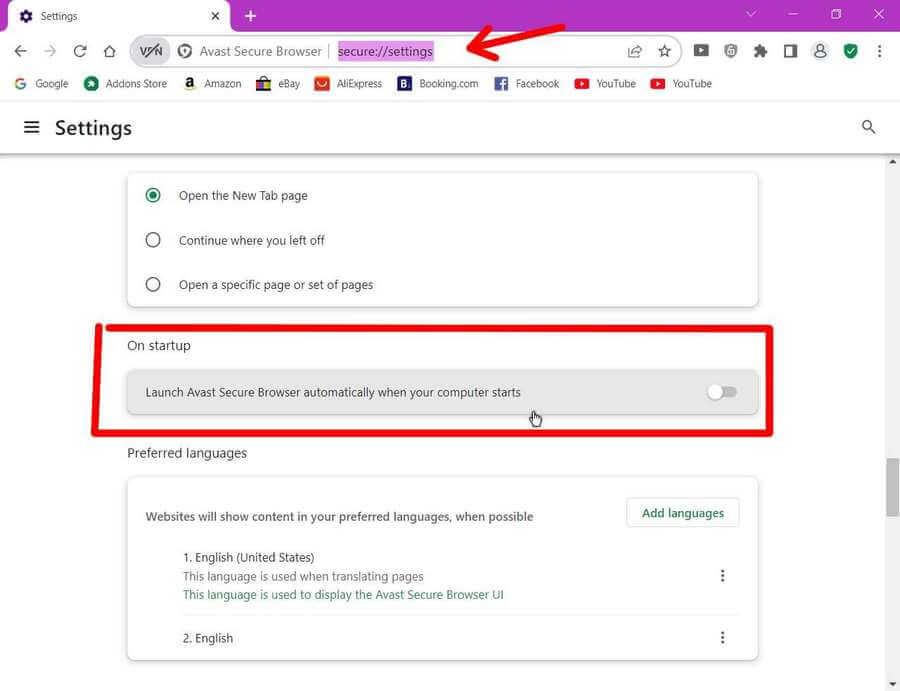Viewport: 900px width, 691px height.
Task: Click 'Preferred languages' heading
Action: pos(187,453)
